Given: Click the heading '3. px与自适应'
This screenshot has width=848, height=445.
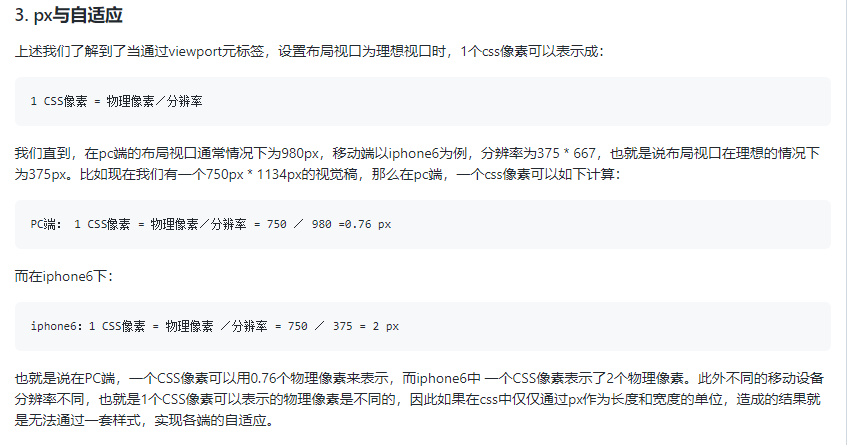Looking at the screenshot, I should pos(69,15).
